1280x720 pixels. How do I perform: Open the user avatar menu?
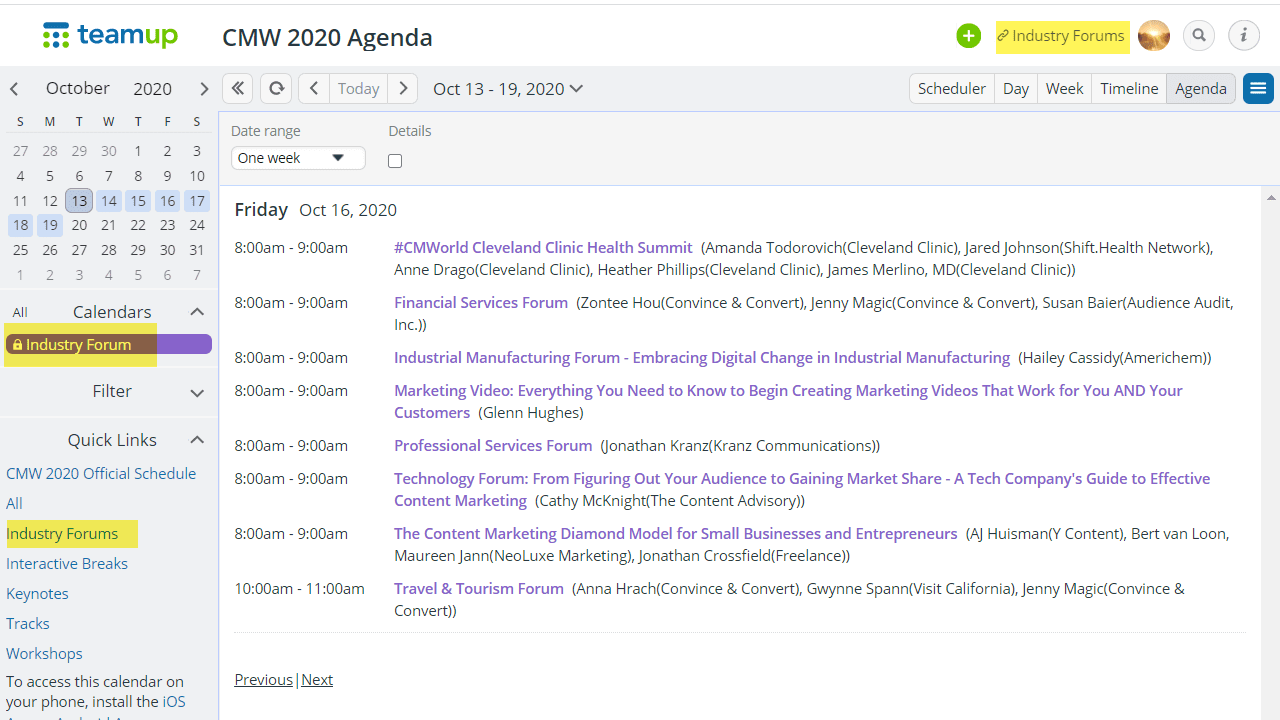[x=1154, y=36]
